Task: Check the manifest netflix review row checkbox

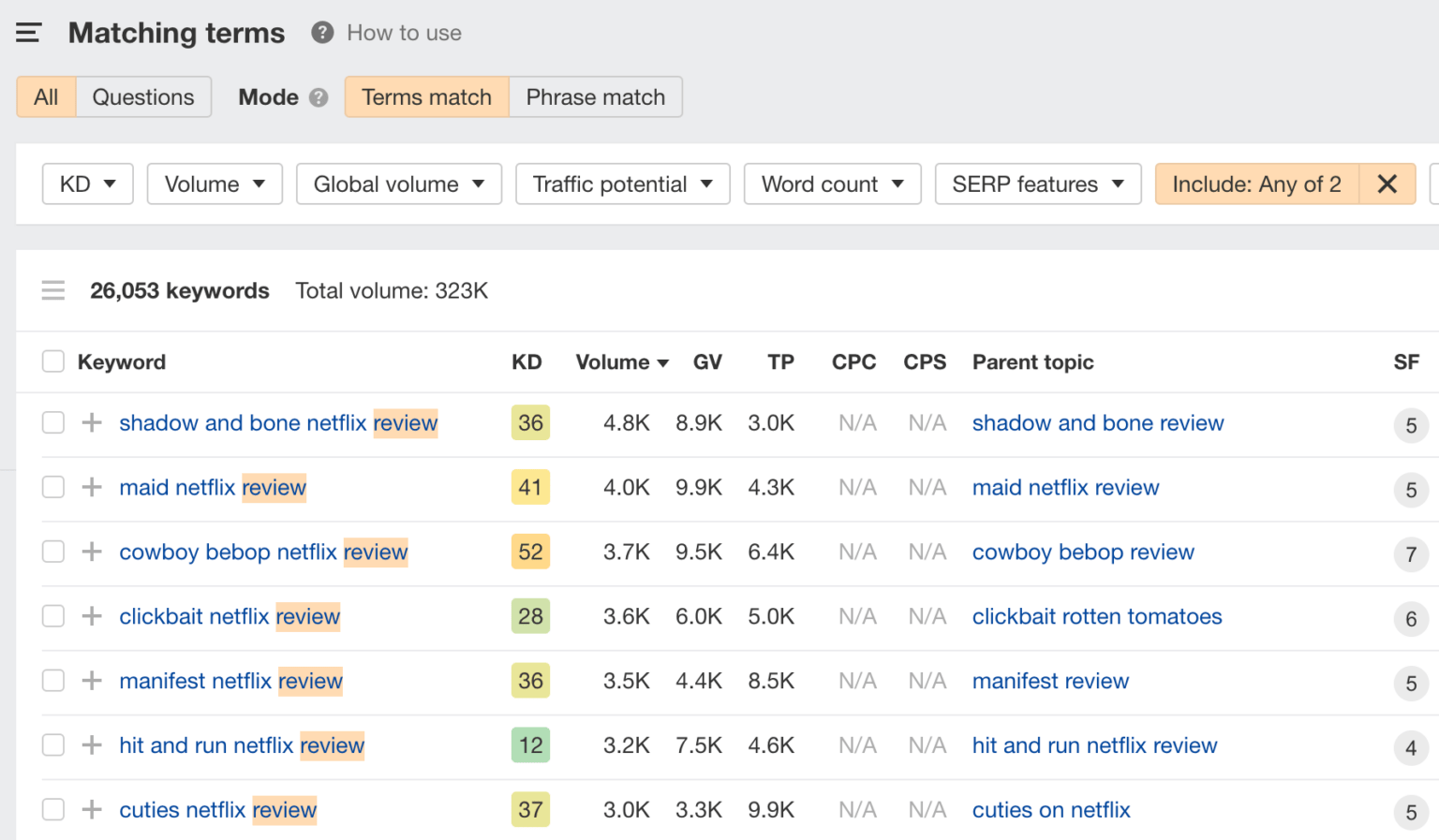Action: 53,681
